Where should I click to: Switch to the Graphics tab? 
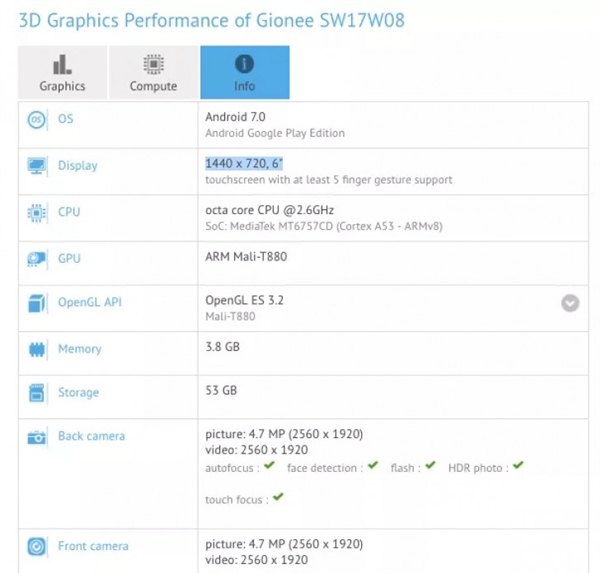pyautogui.click(x=62, y=73)
